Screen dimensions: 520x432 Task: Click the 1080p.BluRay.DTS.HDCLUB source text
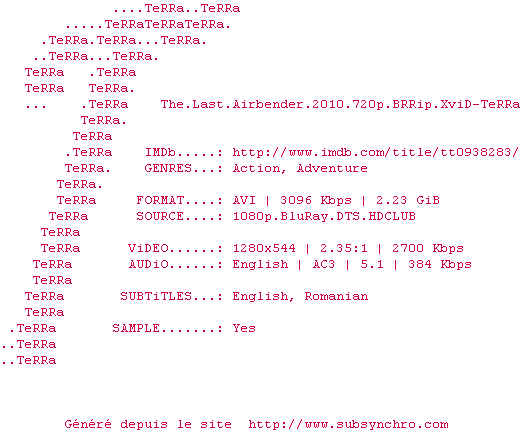click(324, 216)
